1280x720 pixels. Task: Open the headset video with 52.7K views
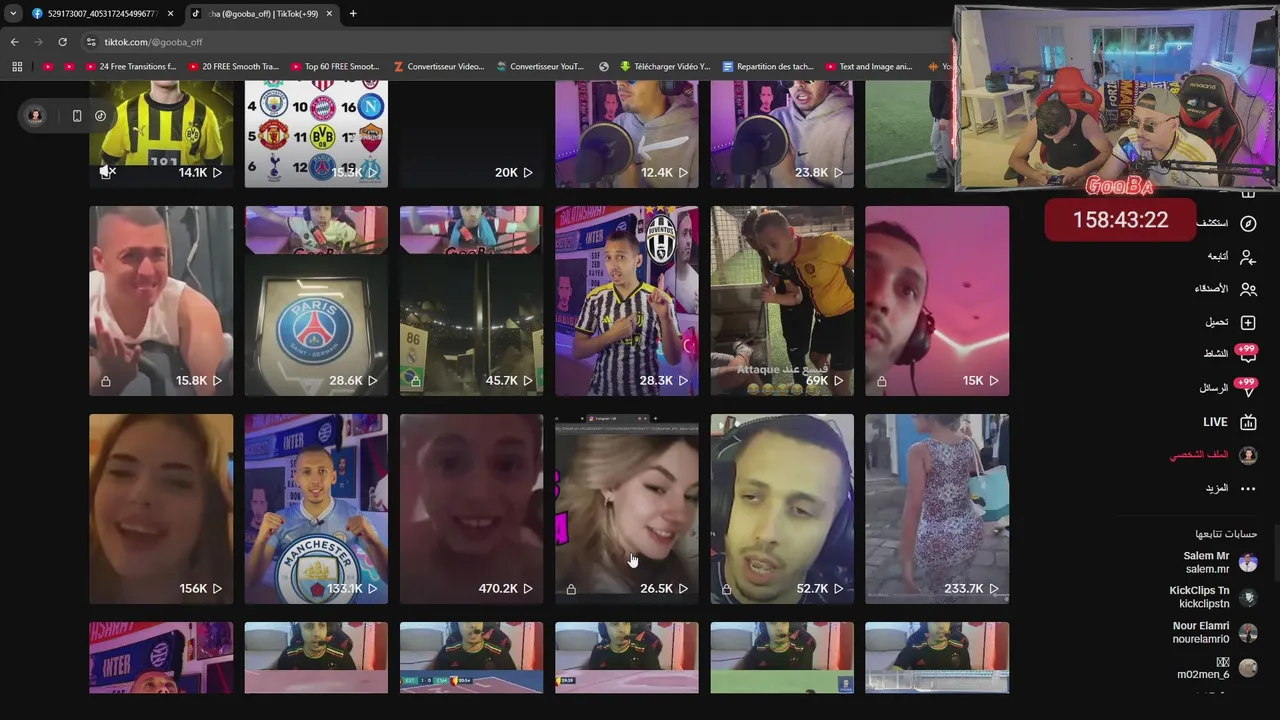(x=782, y=509)
